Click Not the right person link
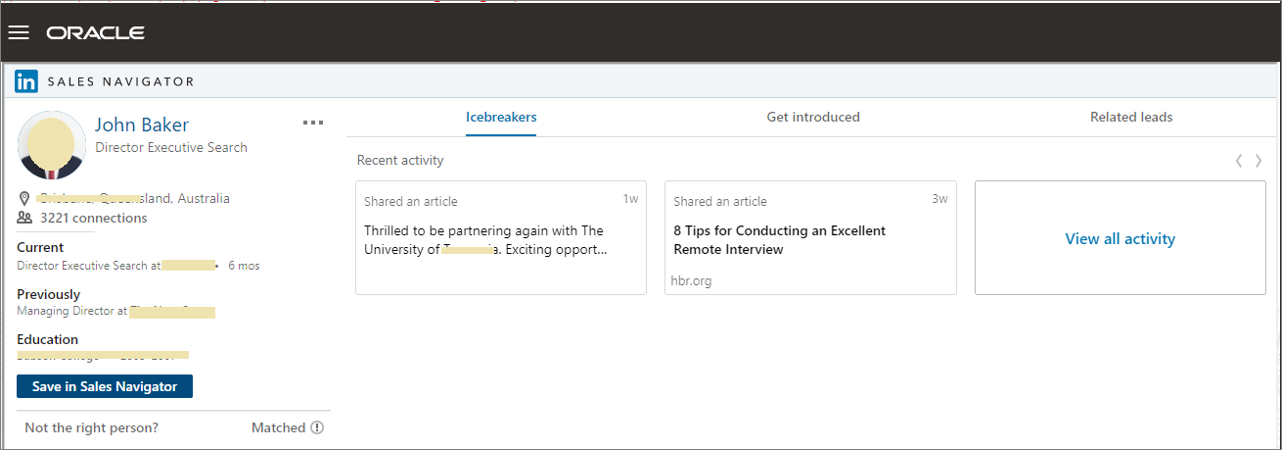 [x=92, y=428]
